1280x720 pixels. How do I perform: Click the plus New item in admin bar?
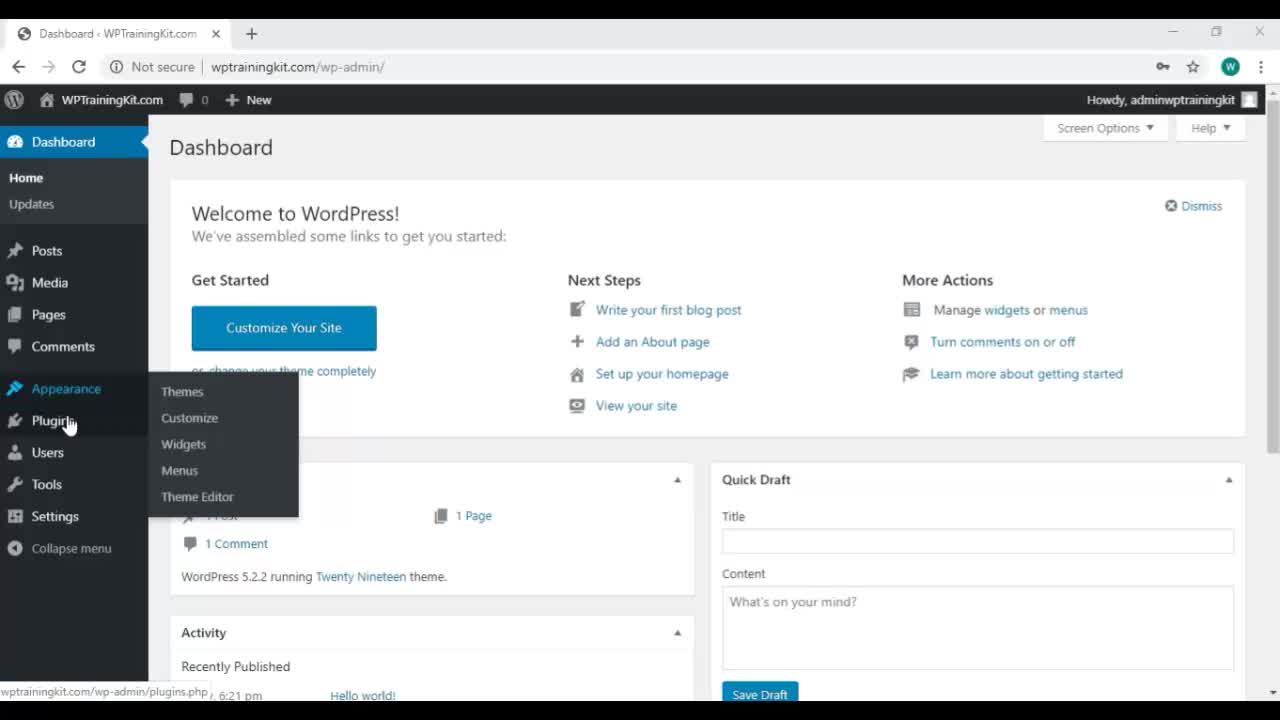248,100
